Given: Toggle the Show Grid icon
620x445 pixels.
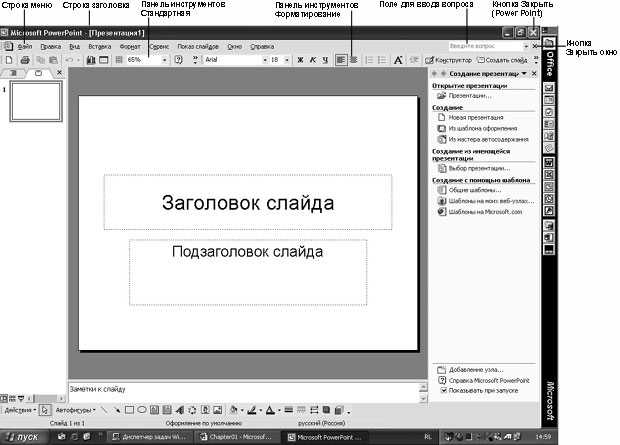Looking at the screenshot, I should coord(119,60).
